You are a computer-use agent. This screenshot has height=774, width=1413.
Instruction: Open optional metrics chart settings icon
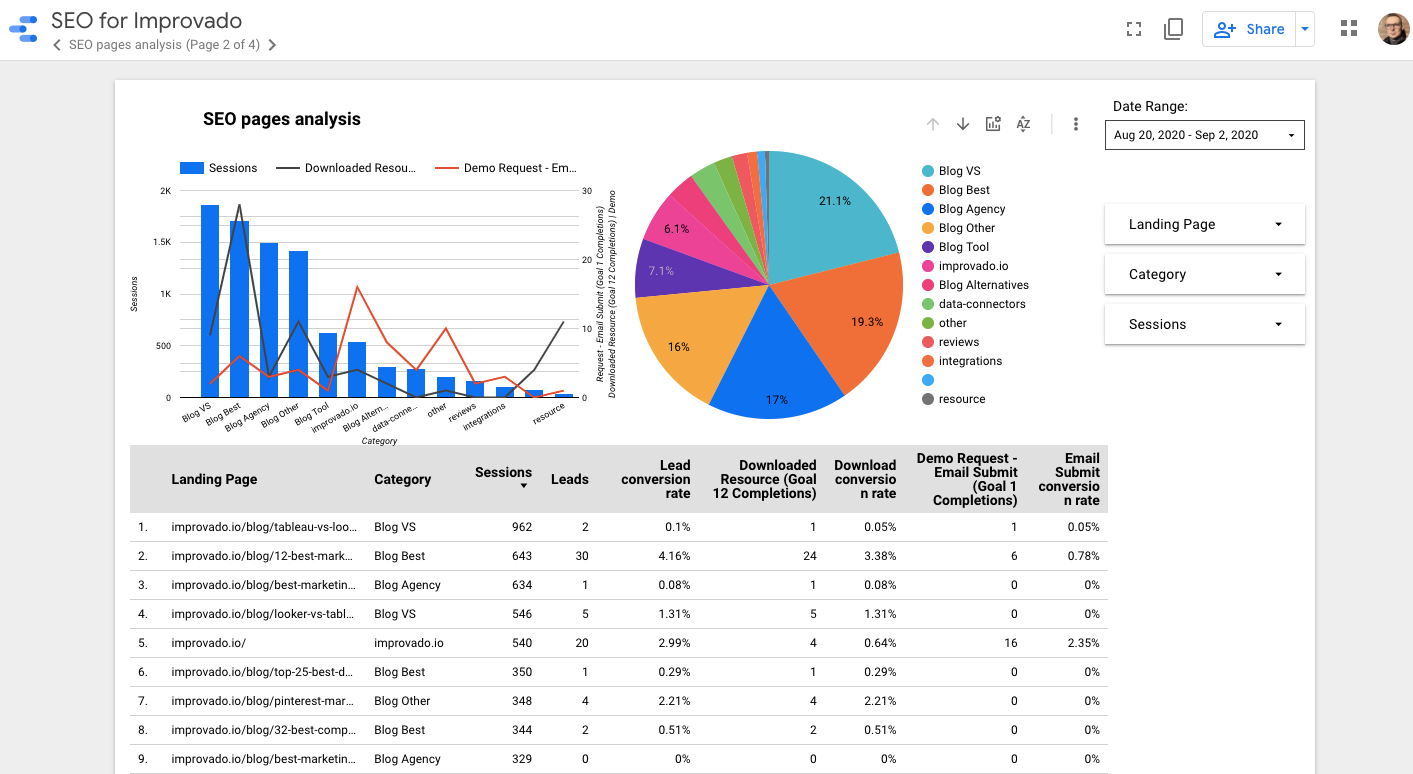click(993, 124)
